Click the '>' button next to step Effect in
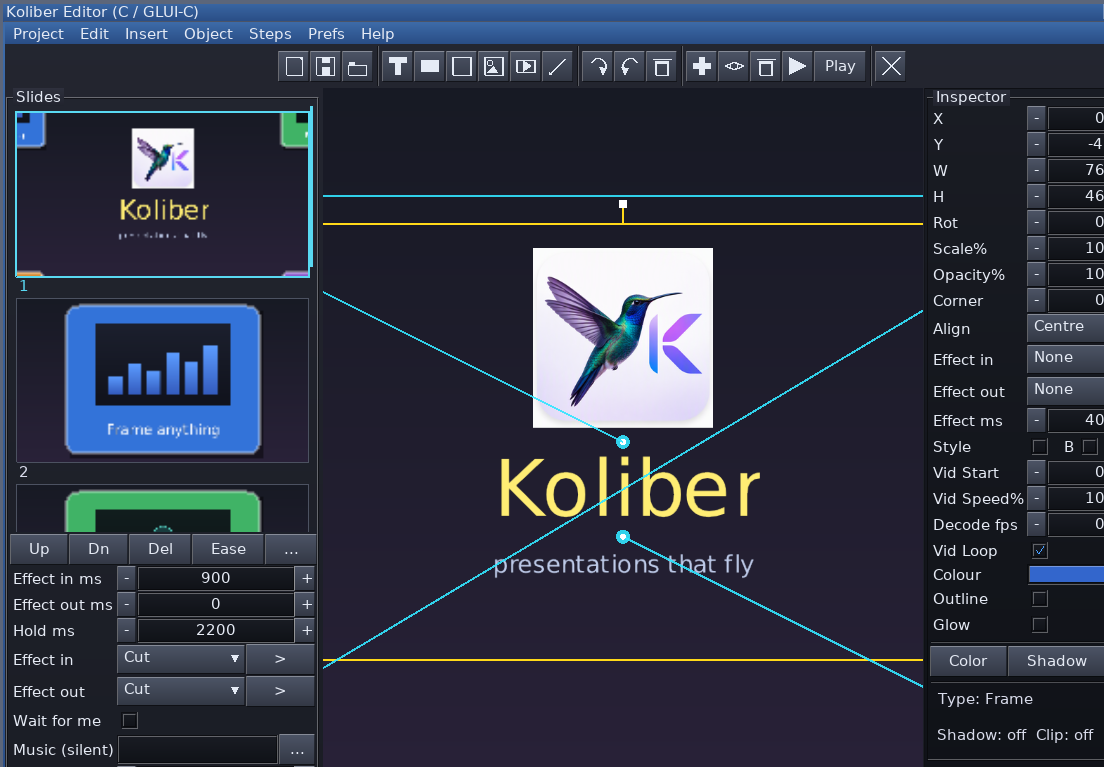 tap(280, 659)
